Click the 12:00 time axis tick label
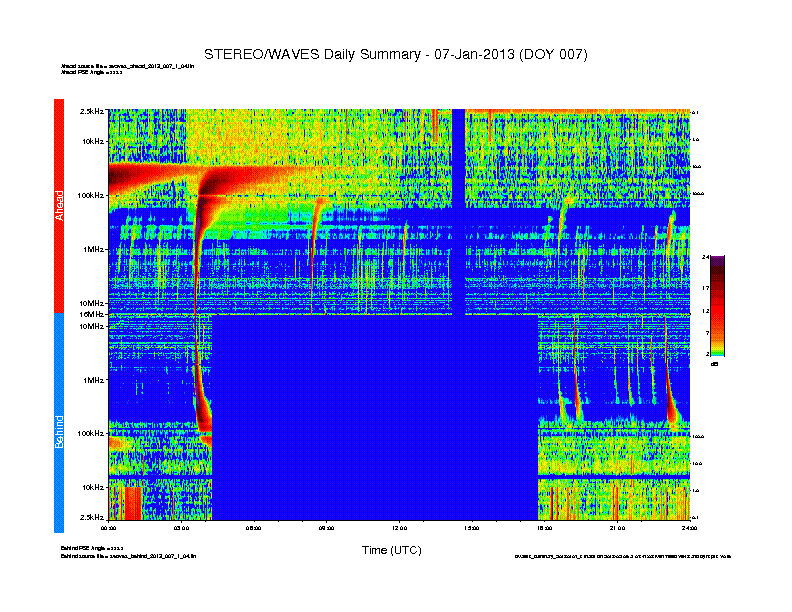 (399, 528)
